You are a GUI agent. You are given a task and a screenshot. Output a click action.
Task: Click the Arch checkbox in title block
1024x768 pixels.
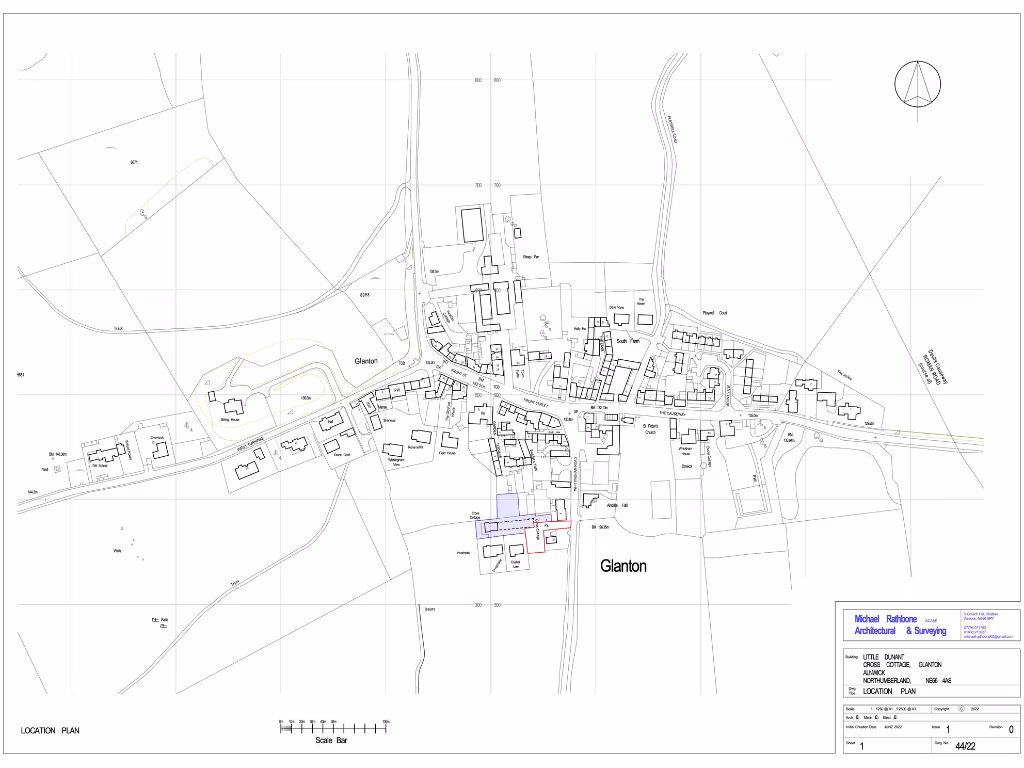857,718
